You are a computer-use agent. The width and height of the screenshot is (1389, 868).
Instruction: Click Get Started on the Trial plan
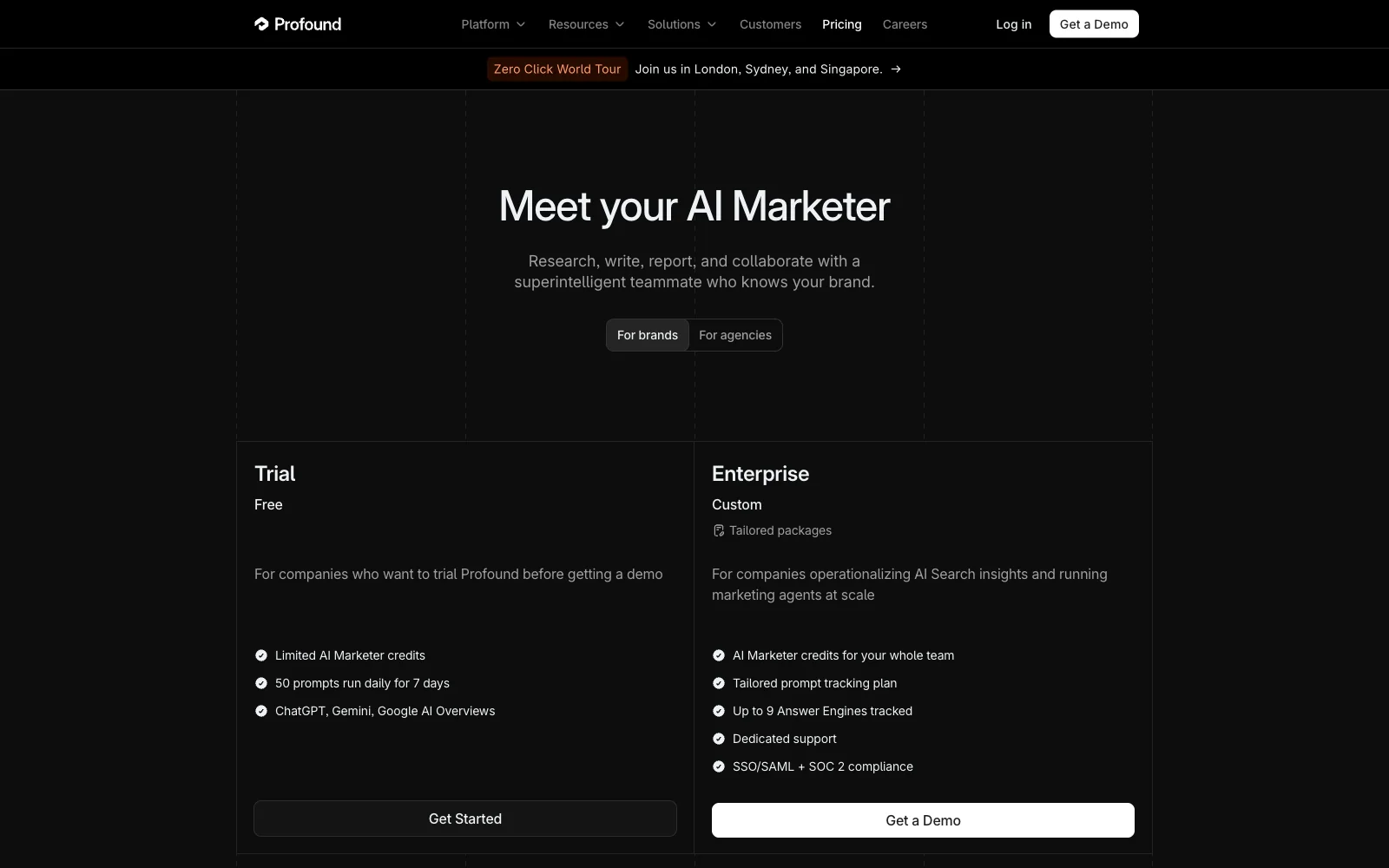click(465, 819)
